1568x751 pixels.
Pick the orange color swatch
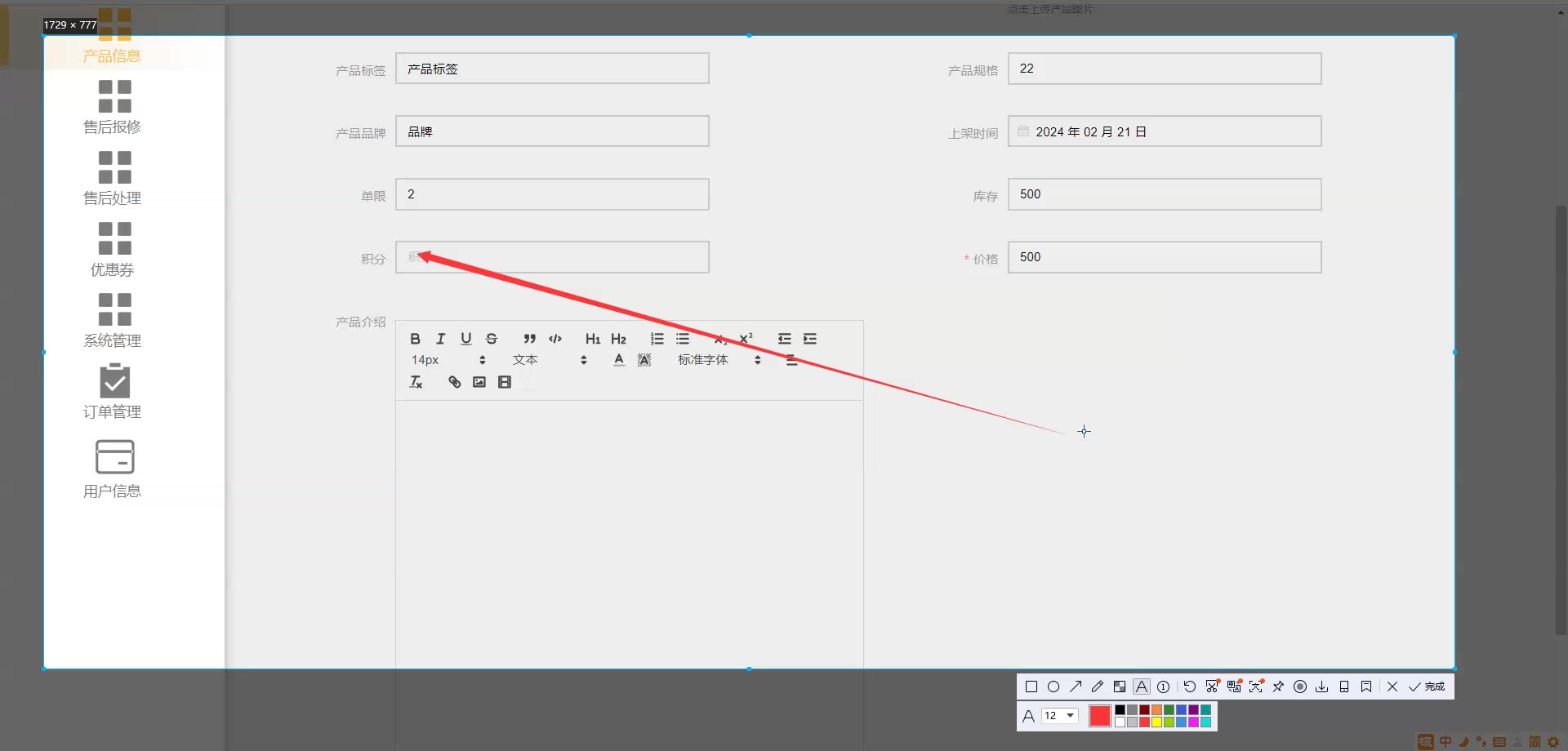pos(1156,710)
